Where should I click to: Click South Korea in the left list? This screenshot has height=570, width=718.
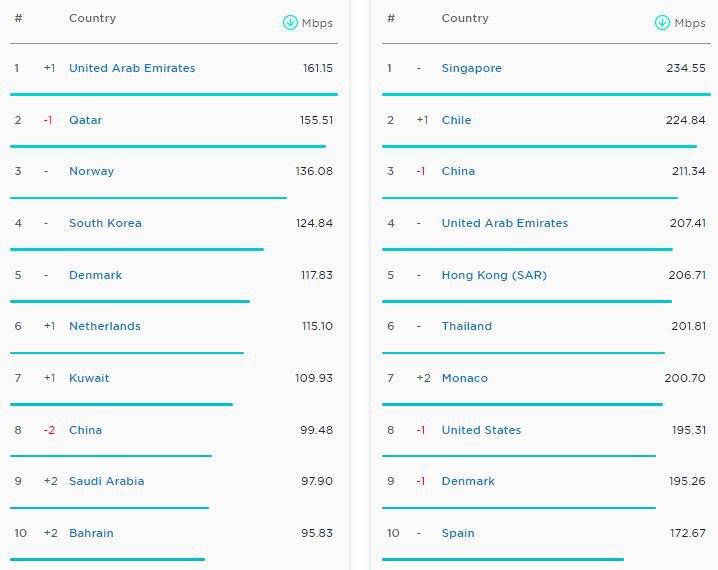(x=105, y=223)
